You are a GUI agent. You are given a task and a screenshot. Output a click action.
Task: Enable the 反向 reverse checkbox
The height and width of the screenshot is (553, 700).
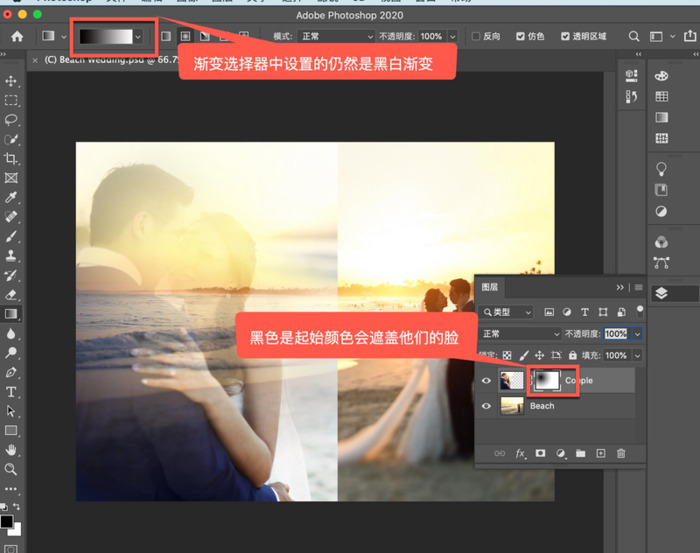click(x=476, y=36)
